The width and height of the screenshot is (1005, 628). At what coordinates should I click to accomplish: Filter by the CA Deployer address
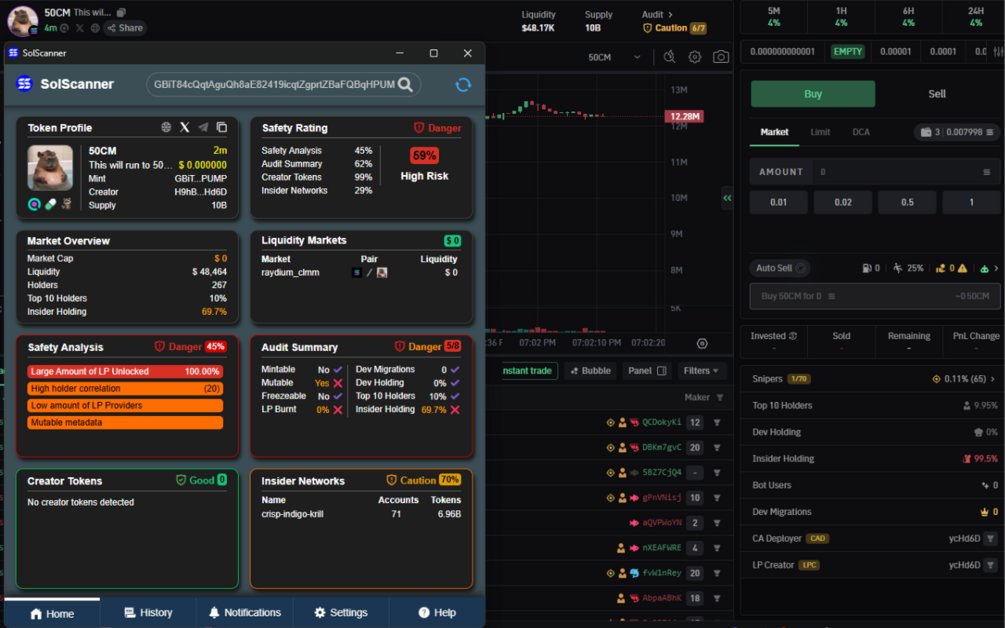click(x=990, y=538)
